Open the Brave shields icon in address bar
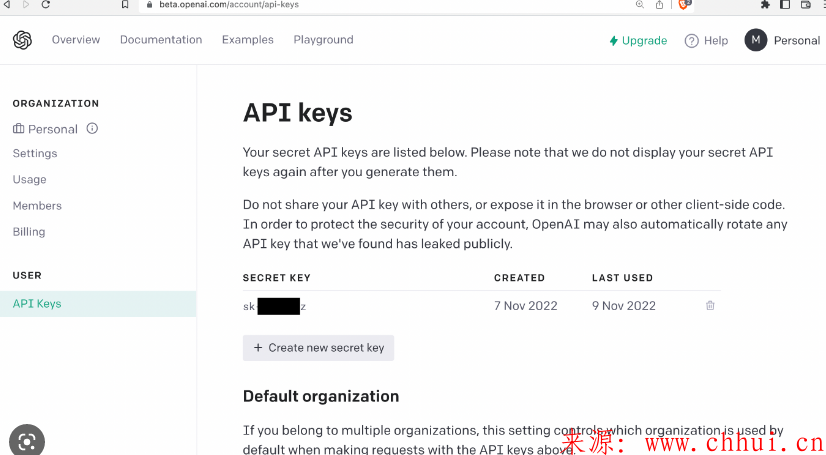The width and height of the screenshot is (826, 455). pos(684,5)
